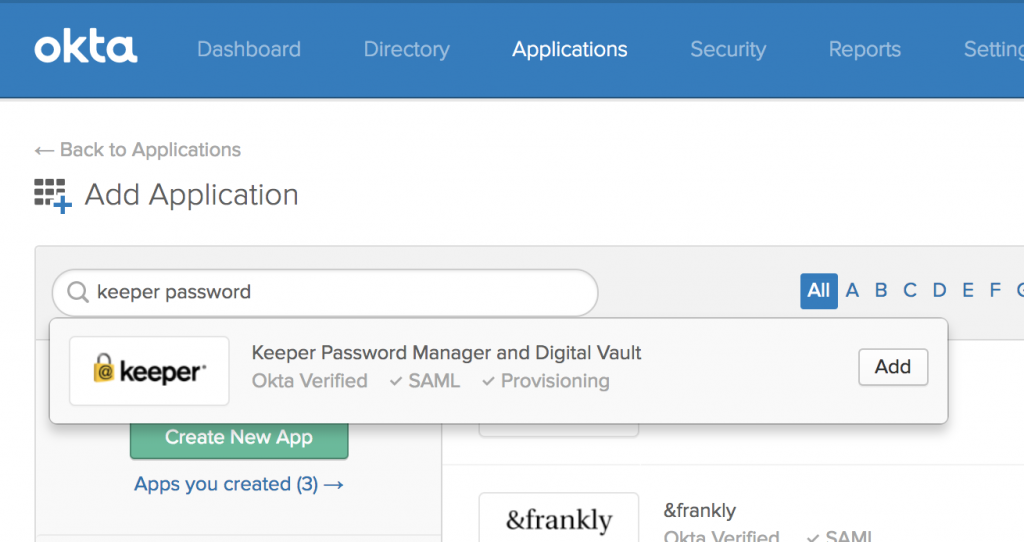
Task: Filter applications by letter F
Action: pyautogui.click(x=995, y=291)
